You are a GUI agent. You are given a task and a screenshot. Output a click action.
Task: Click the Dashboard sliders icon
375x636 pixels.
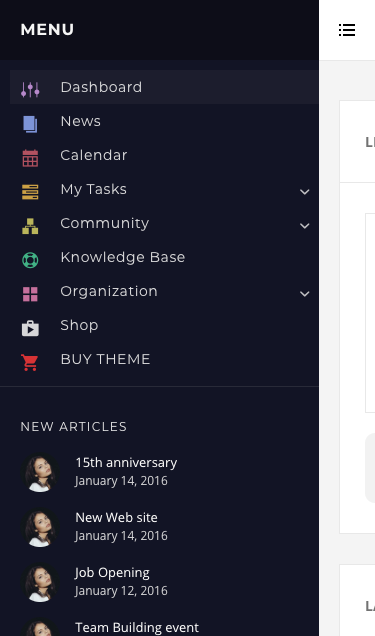pos(30,90)
